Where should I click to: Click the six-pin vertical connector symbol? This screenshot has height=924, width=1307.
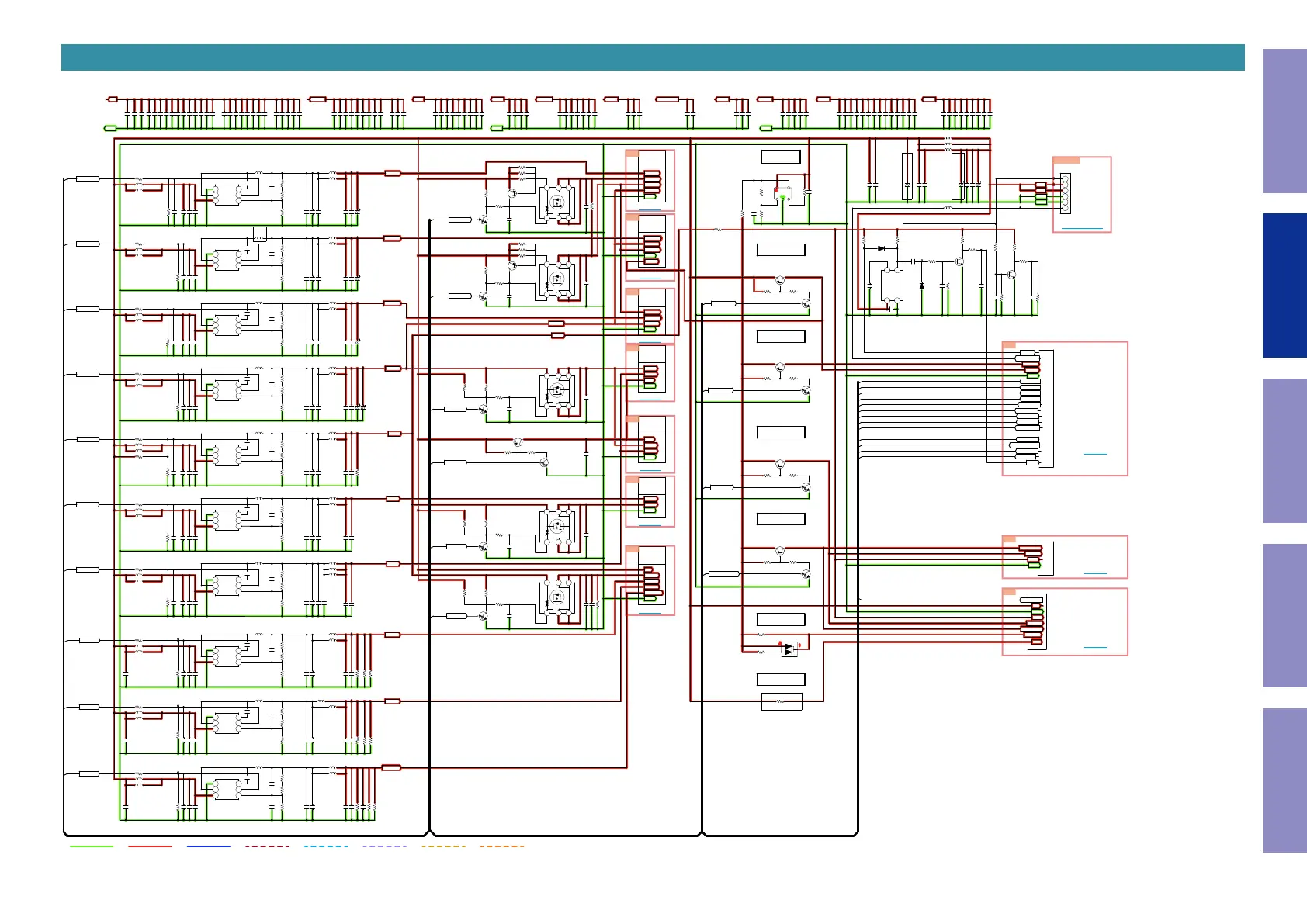click(x=1065, y=193)
